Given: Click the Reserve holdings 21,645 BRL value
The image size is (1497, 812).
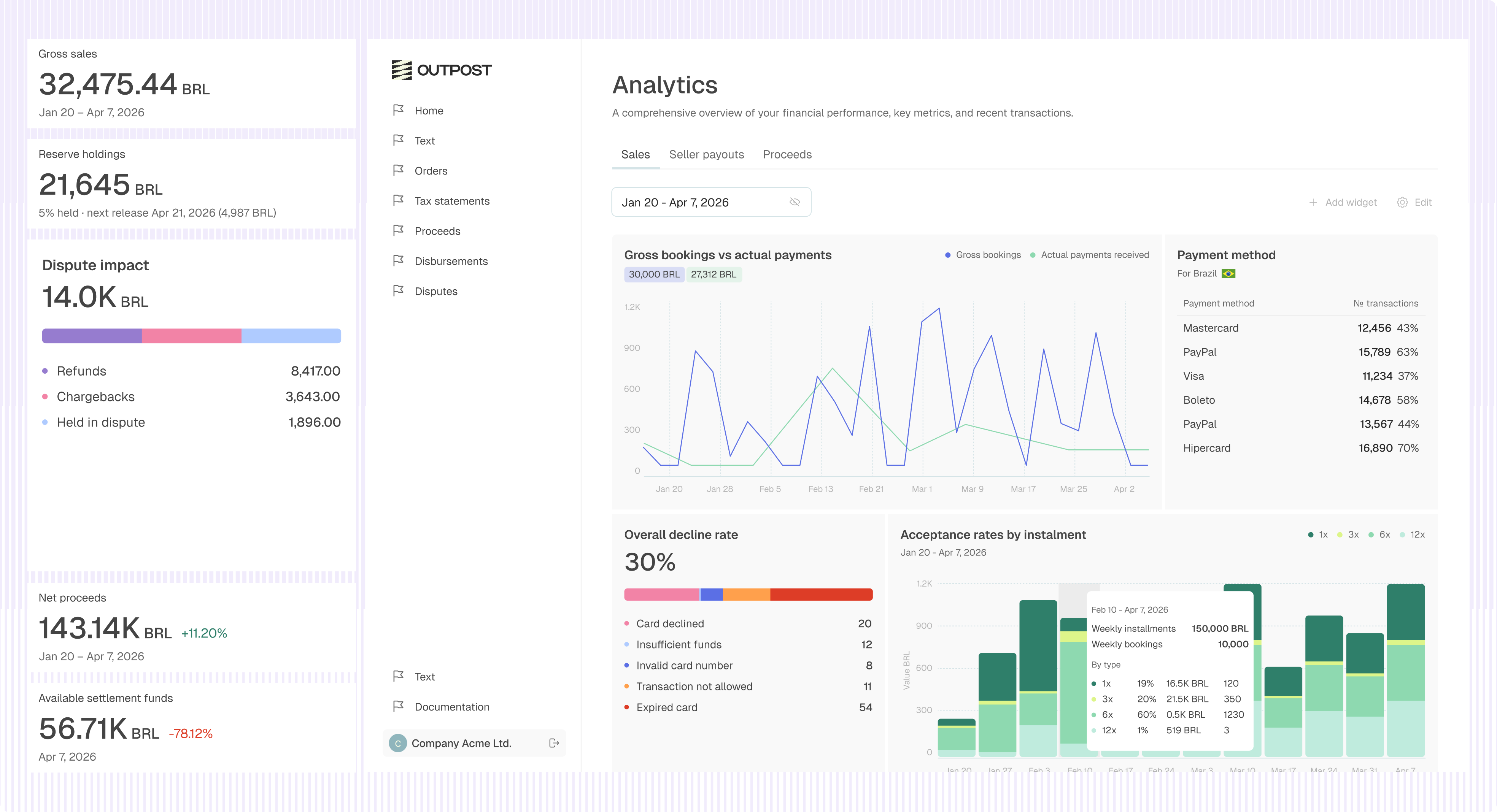Looking at the screenshot, I should [100, 185].
